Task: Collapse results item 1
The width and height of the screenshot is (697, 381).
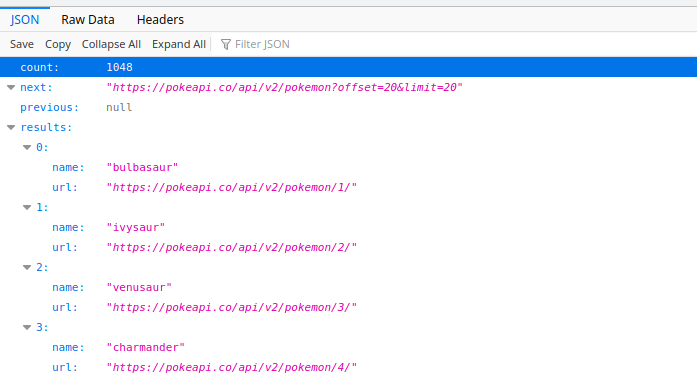Action: (27, 208)
